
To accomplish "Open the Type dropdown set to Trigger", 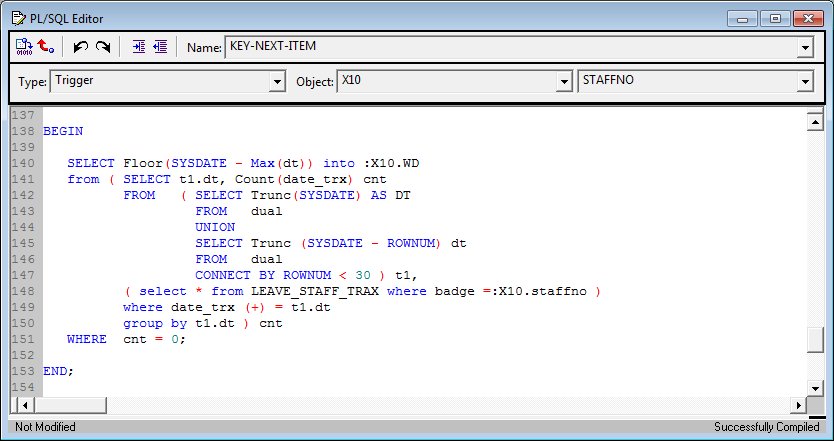I will coord(278,82).
